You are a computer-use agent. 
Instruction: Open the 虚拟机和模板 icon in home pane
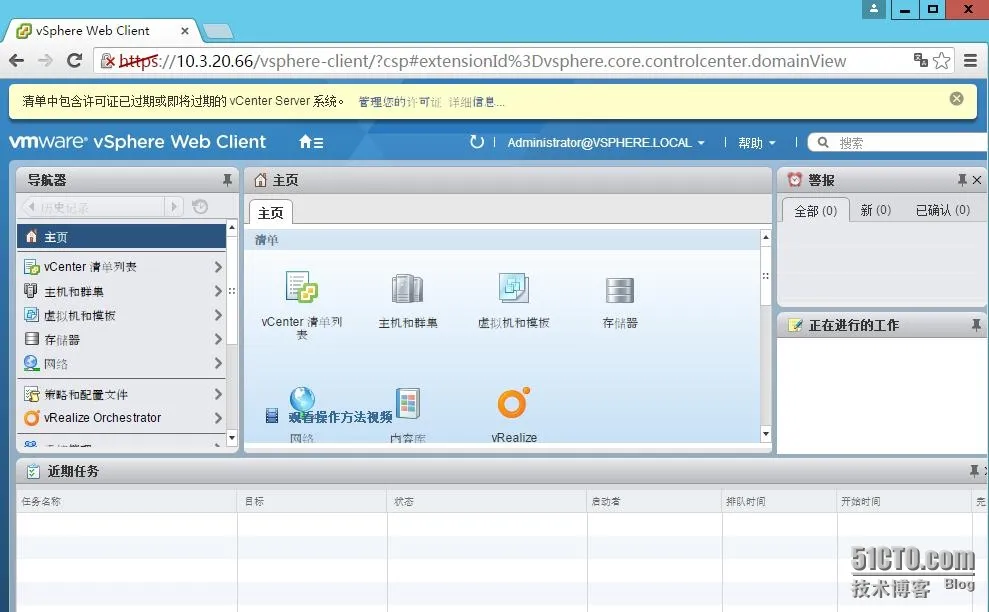click(x=513, y=288)
